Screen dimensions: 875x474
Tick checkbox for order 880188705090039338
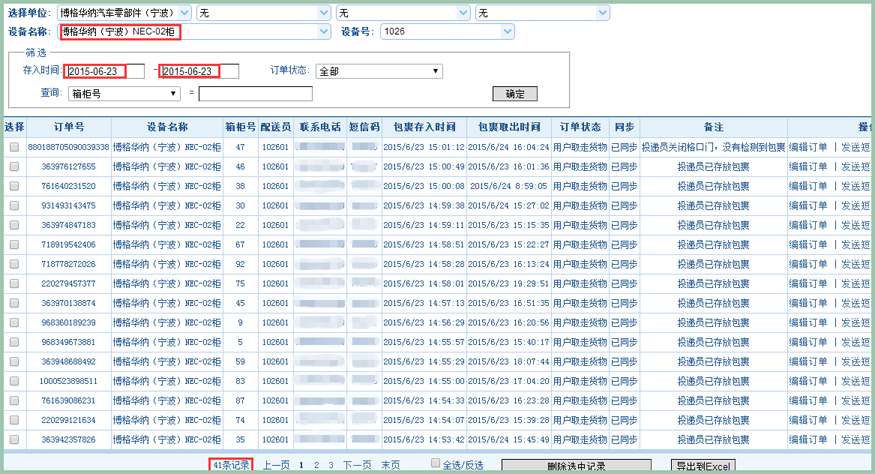click(x=14, y=148)
